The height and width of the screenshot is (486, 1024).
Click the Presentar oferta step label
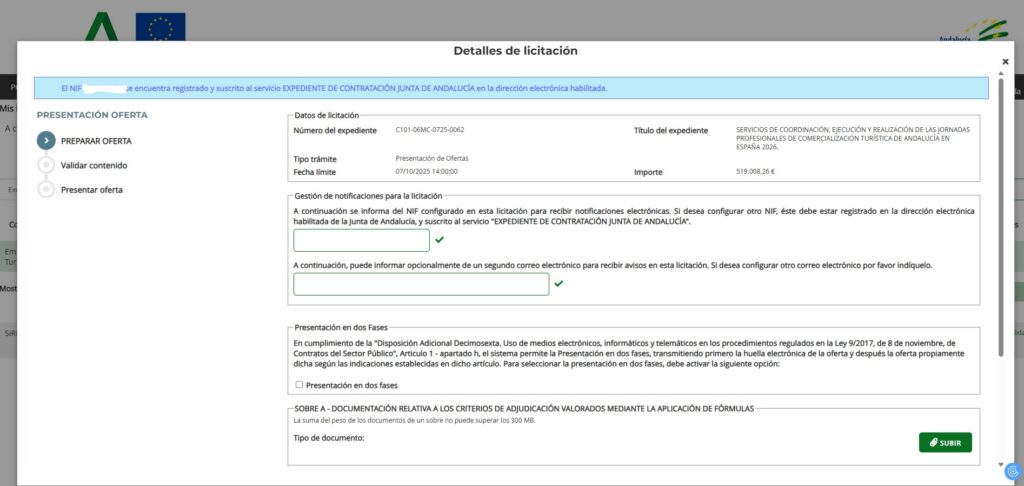coord(91,190)
